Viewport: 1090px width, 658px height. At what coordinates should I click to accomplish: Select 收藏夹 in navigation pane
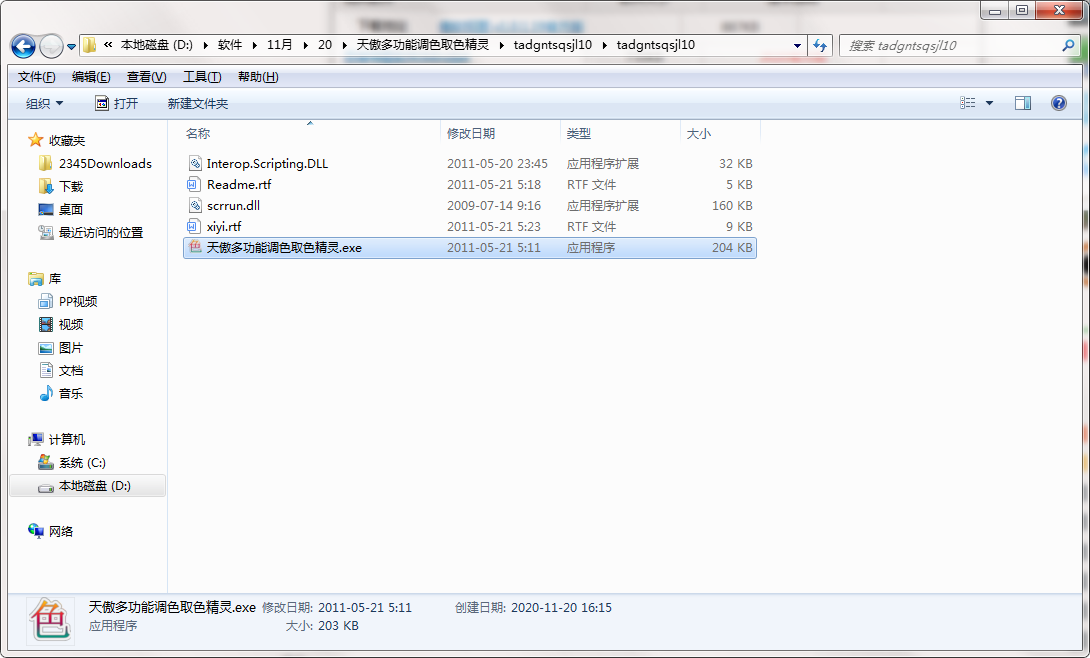coord(67,140)
